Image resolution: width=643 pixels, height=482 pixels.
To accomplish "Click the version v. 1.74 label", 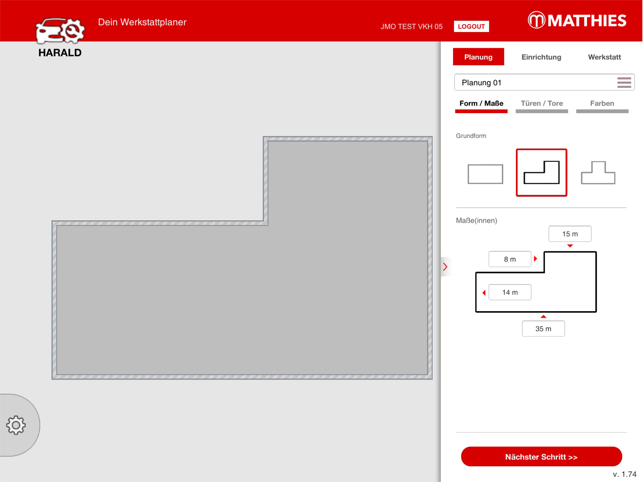I will pos(625,474).
